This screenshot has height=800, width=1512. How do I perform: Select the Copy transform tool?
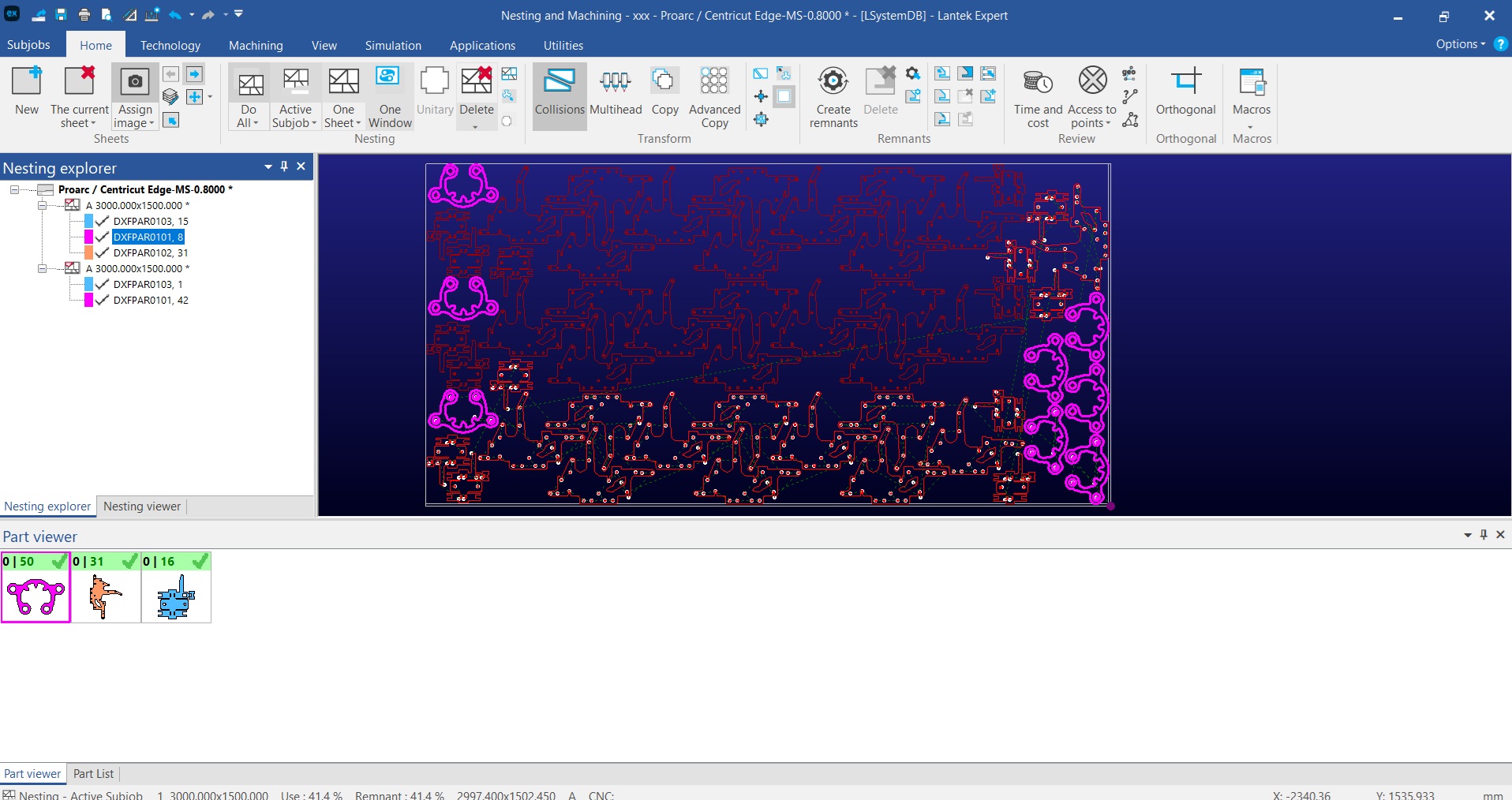click(x=664, y=92)
